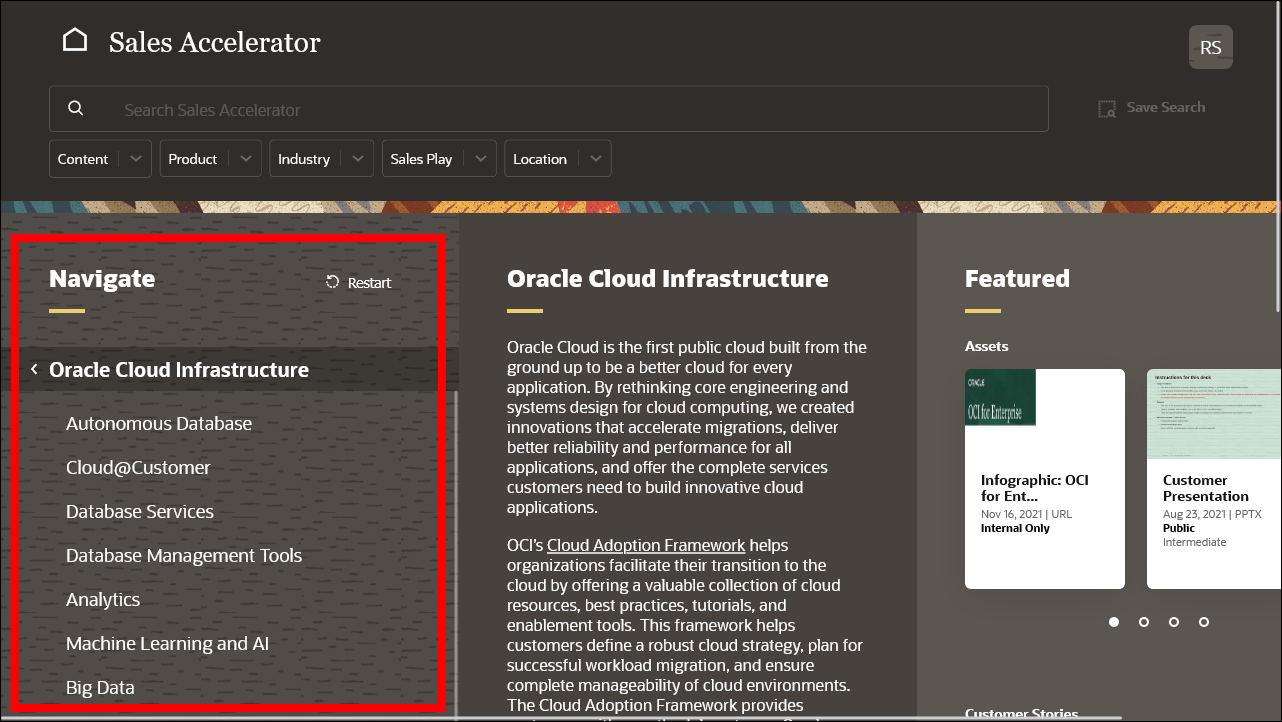1282x722 pixels.
Task: Click the Home icon in the header
Action: [75, 37]
